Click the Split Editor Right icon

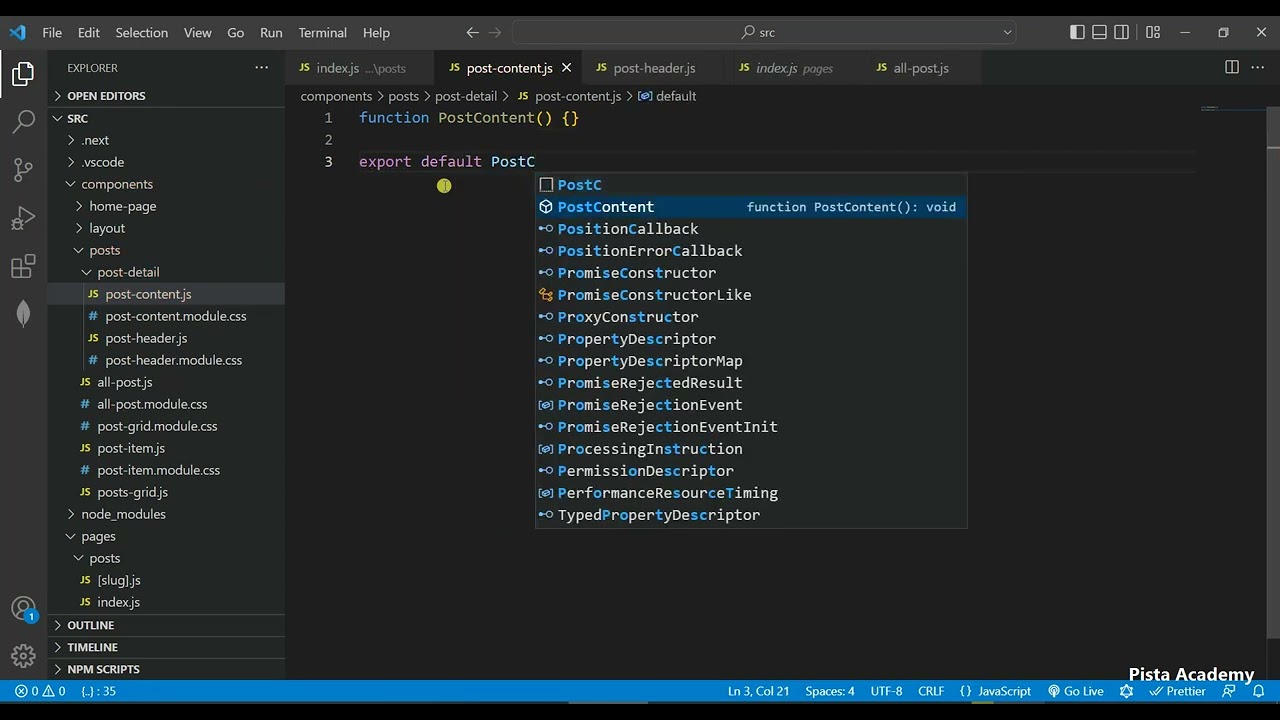click(1232, 67)
